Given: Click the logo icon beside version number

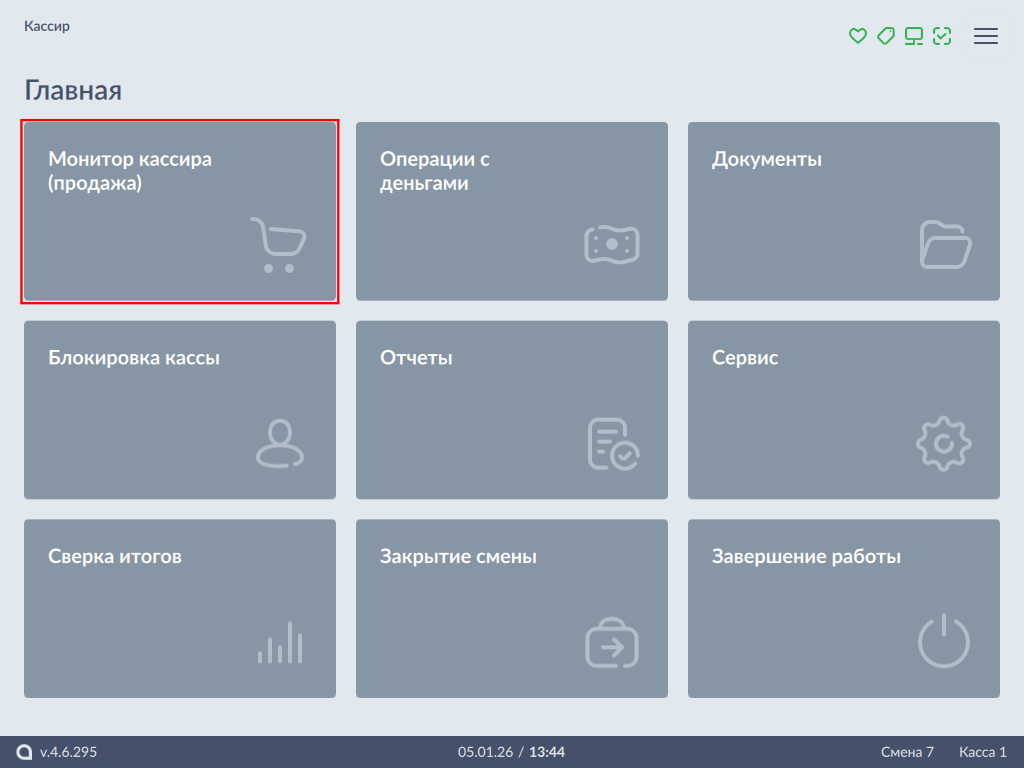Looking at the screenshot, I should [25, 752].
